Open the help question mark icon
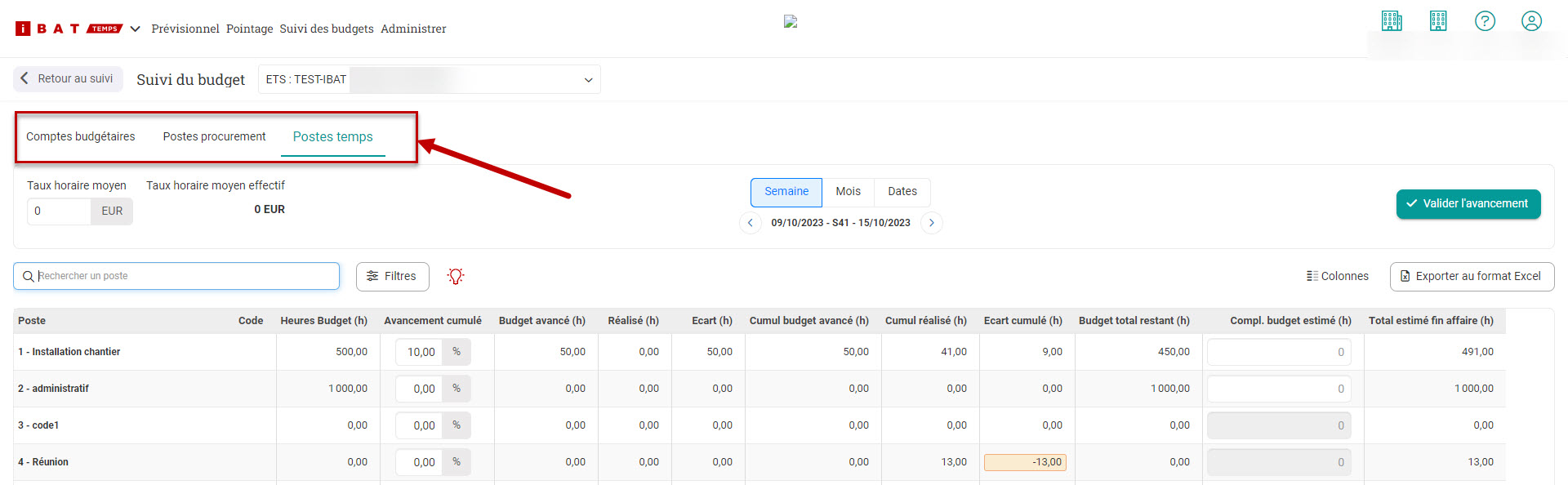1568x485 pixels. (x=1485, y=21)
